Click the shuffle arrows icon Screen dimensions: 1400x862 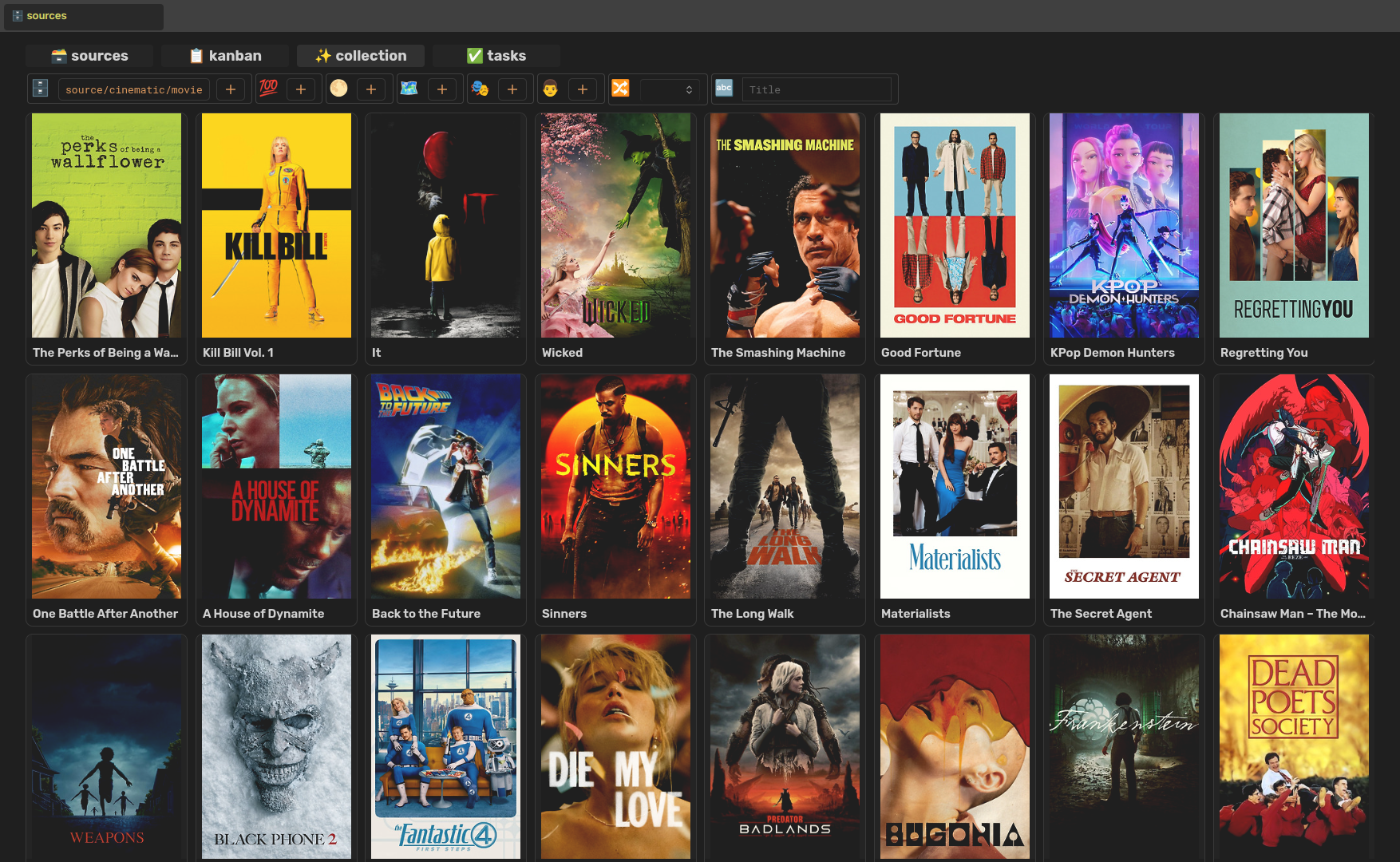point(620,89)
